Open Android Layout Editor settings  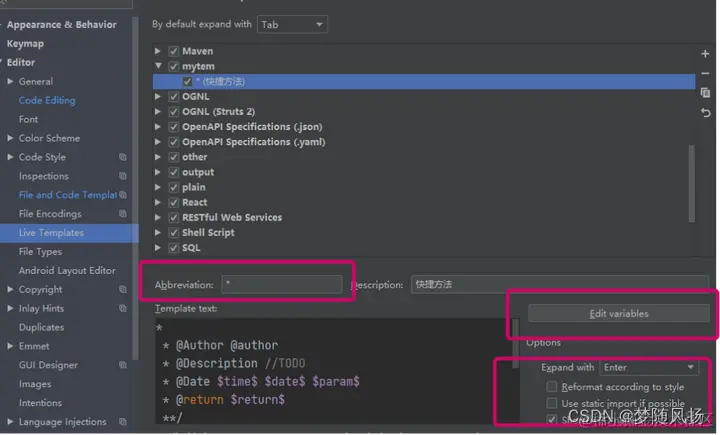pyautogui.click(x=67, y=271)
